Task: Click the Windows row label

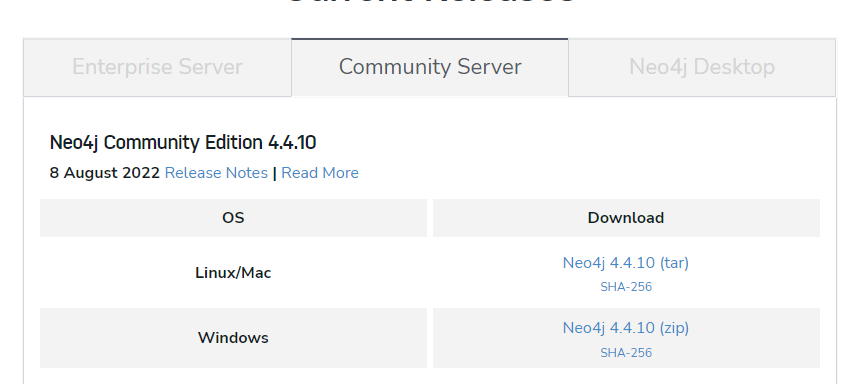Action: (x=233, y=338)
